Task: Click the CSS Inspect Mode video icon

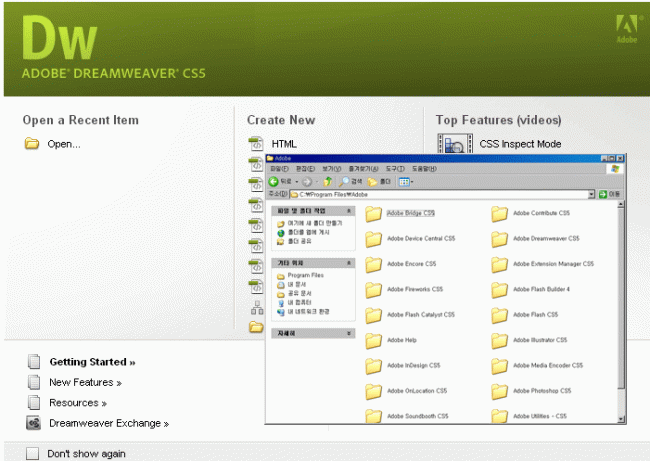Action: click(x=453, y=144)
